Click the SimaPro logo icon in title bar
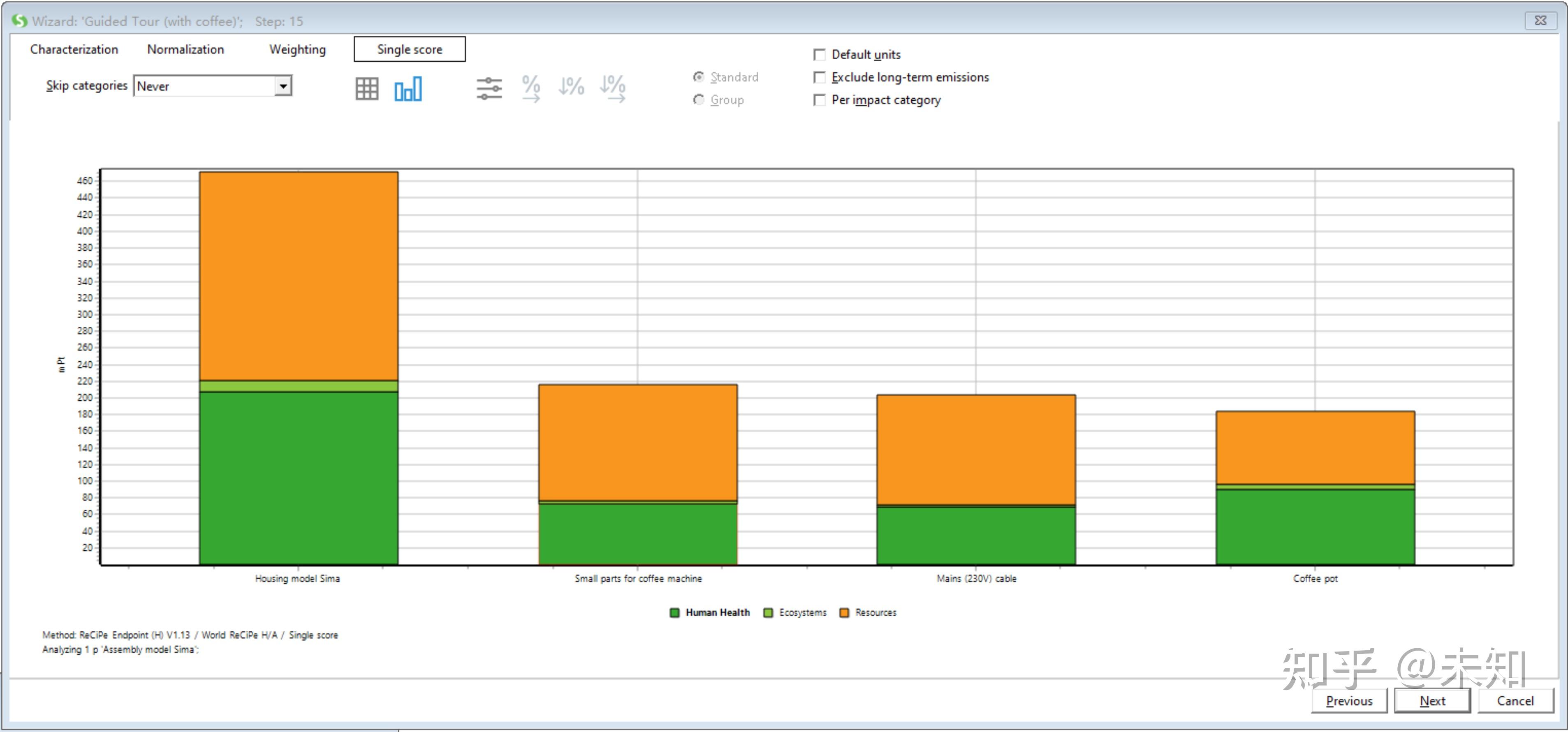 (19, 21)
